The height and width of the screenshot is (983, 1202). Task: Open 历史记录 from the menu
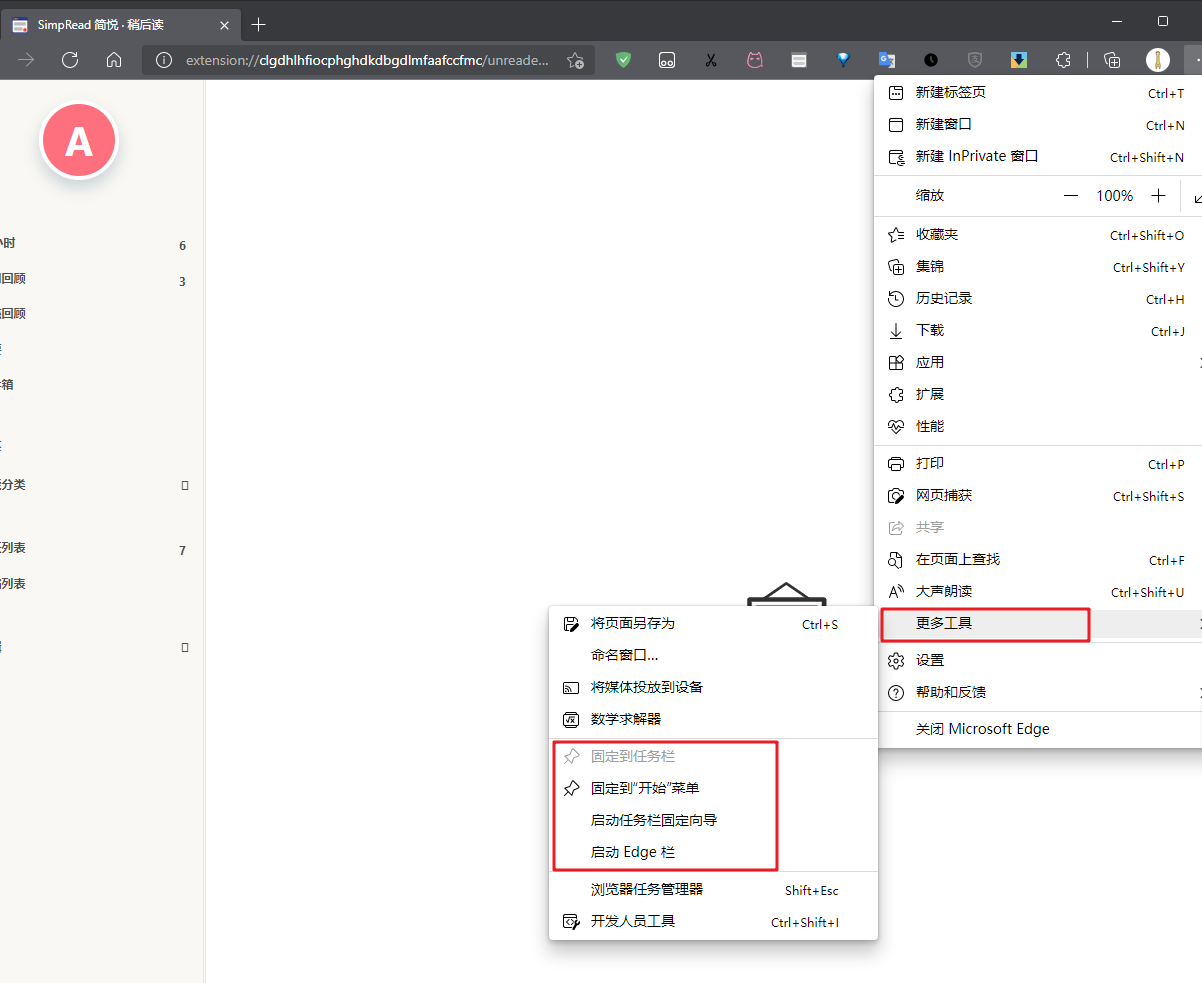(1038, 299)
